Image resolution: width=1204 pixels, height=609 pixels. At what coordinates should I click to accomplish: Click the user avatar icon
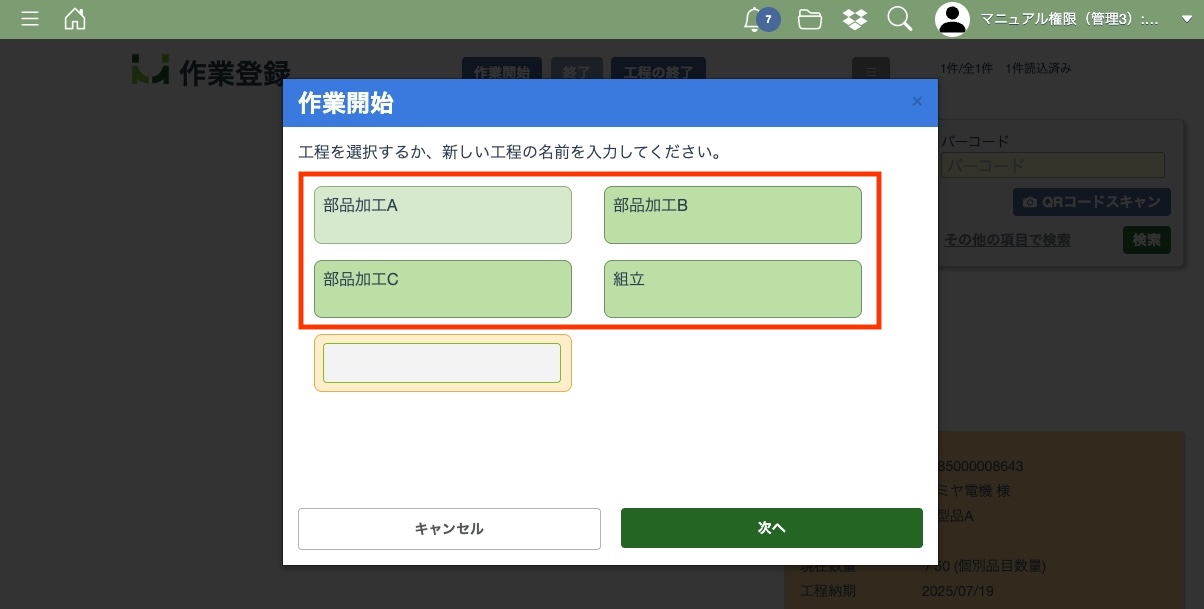click(953, 19)
